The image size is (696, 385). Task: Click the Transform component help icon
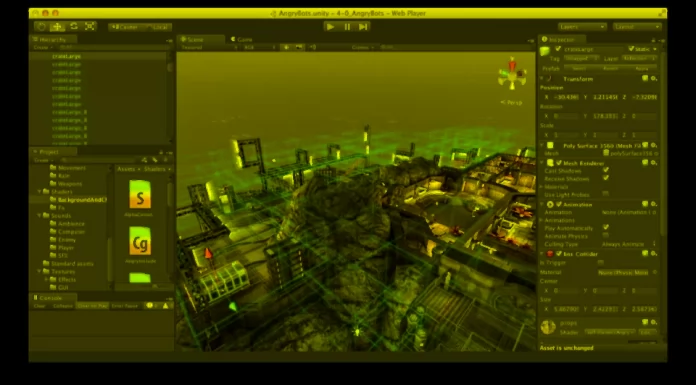click(x=645, y=79)
